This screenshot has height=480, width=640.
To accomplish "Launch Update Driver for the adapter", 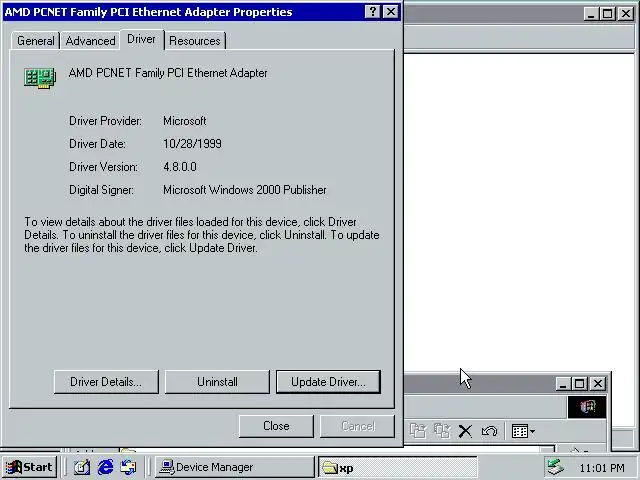I will tap(328, 382).
